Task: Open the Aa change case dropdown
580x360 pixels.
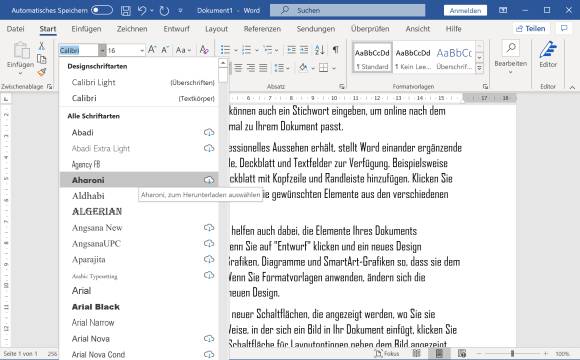Action: pyautogui.click(x=183, y=50)
